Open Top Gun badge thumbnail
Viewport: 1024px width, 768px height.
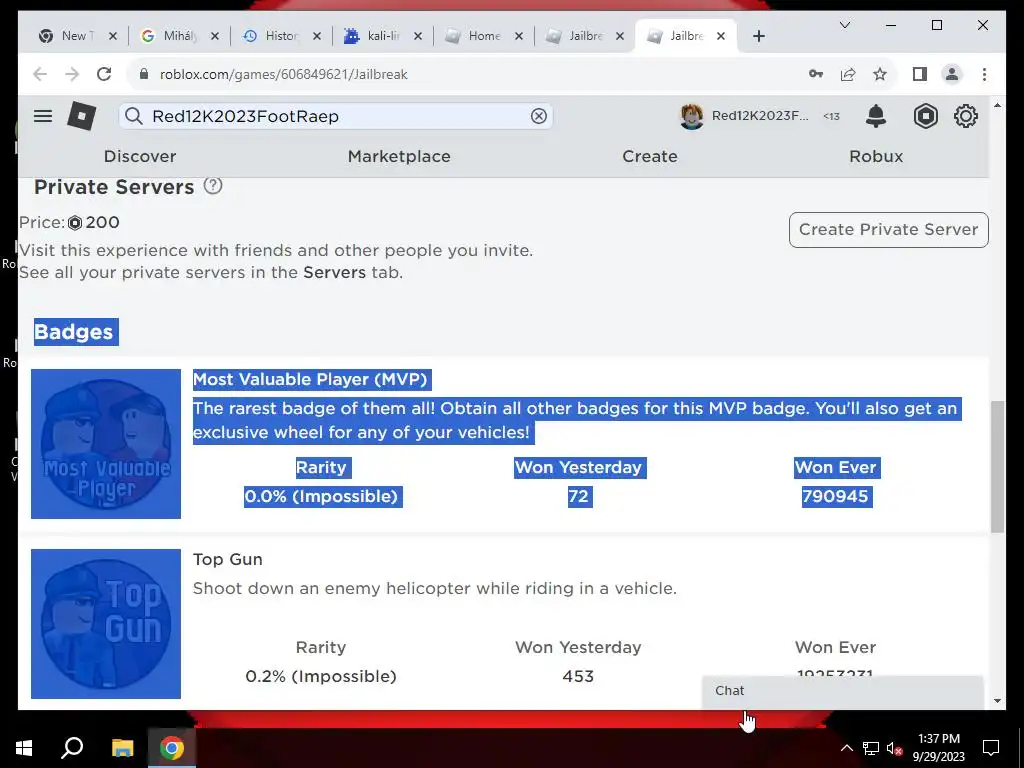[x=106, y=624]
